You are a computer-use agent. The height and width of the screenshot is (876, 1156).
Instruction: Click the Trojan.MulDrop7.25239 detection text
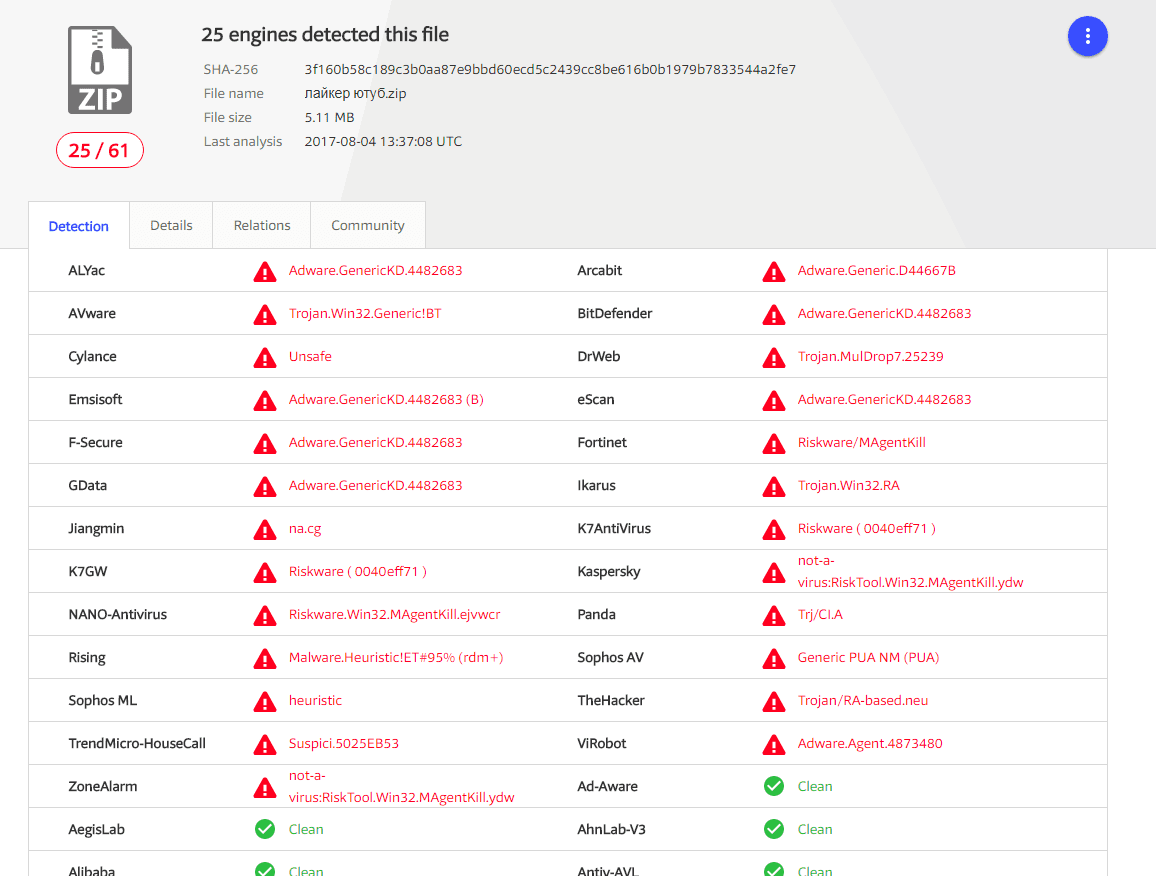coord(870,357)
